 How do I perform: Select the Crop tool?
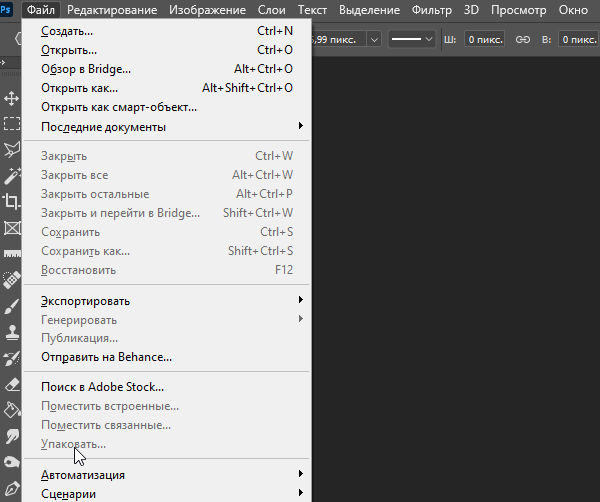pyautogui.click(x=11, y=201)
